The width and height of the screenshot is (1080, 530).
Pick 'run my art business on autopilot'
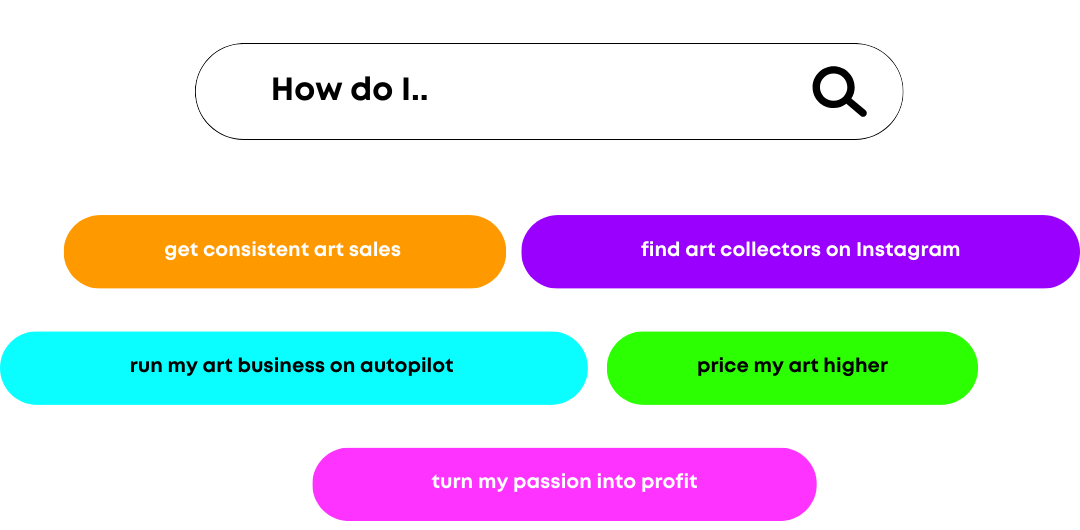tap(292, 367)
